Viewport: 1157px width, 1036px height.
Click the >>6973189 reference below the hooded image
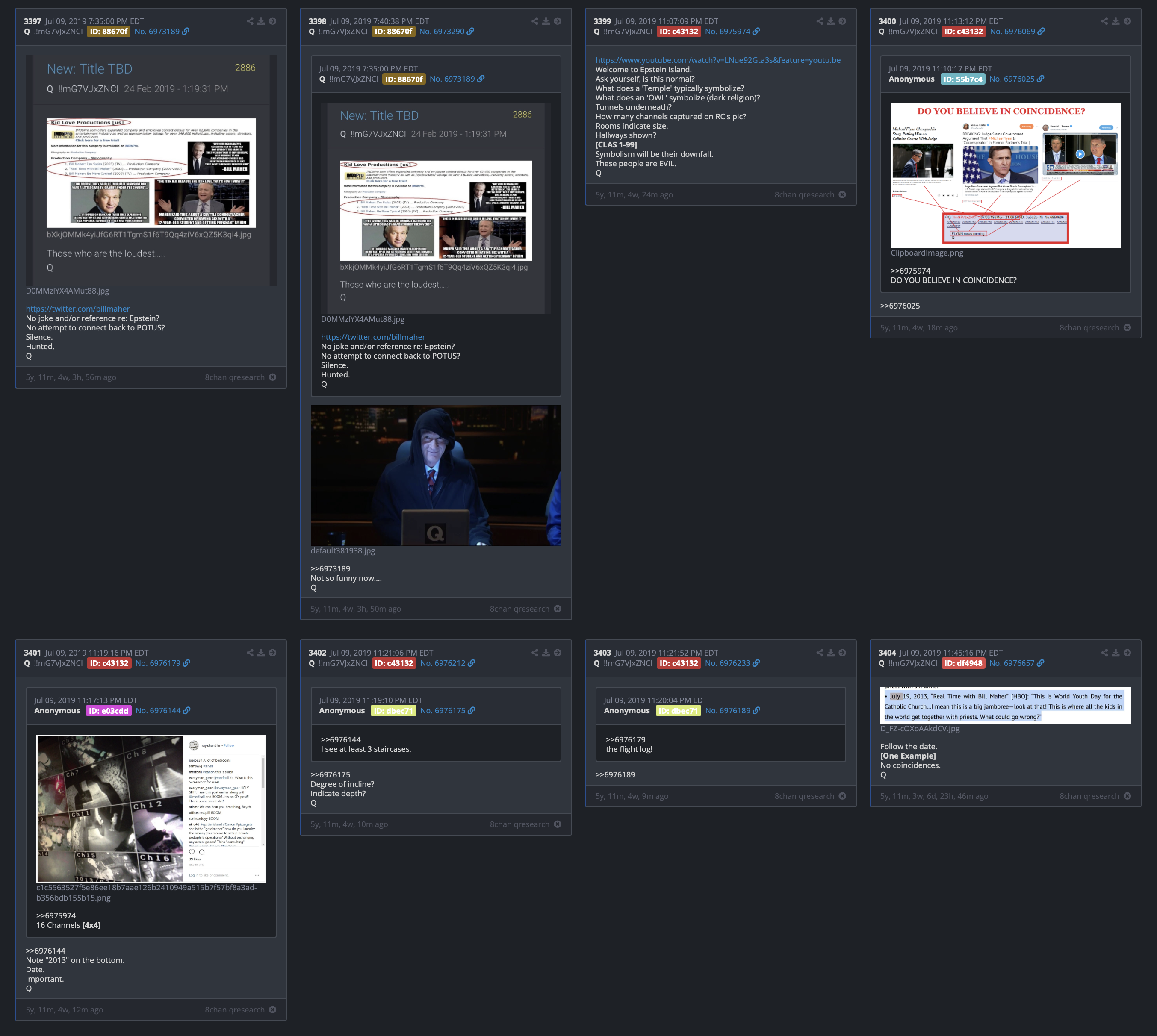pyautogui.click(x=330, y=569)
